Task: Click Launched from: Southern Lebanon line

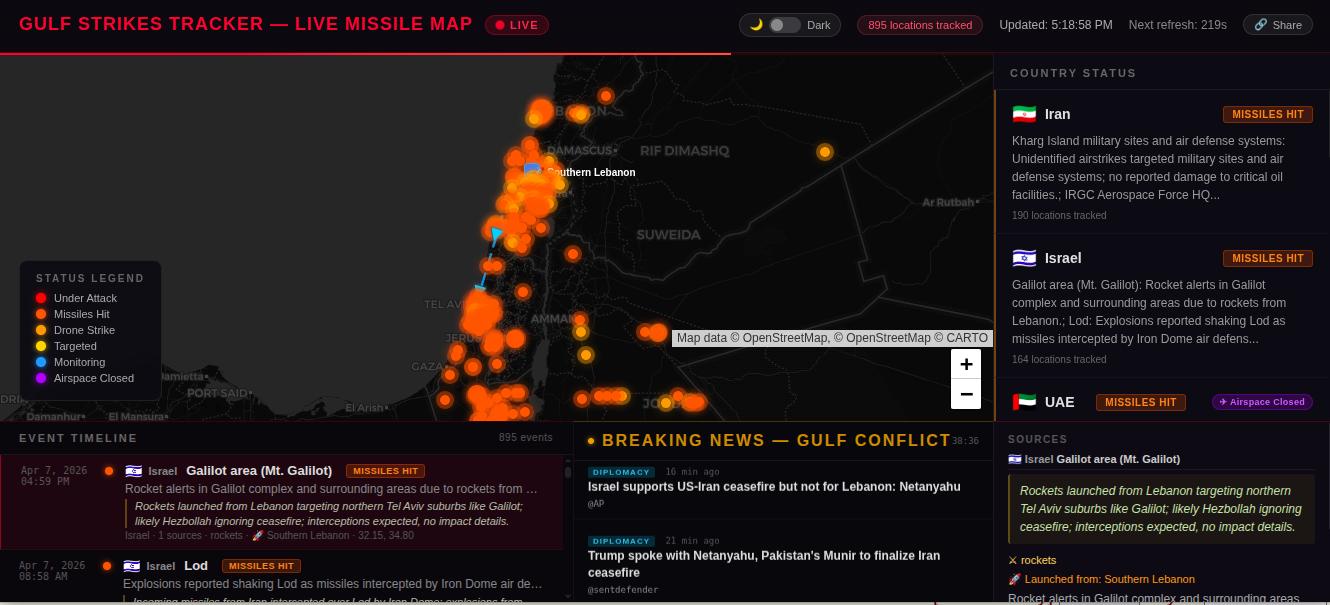Action: (1101, 579)
